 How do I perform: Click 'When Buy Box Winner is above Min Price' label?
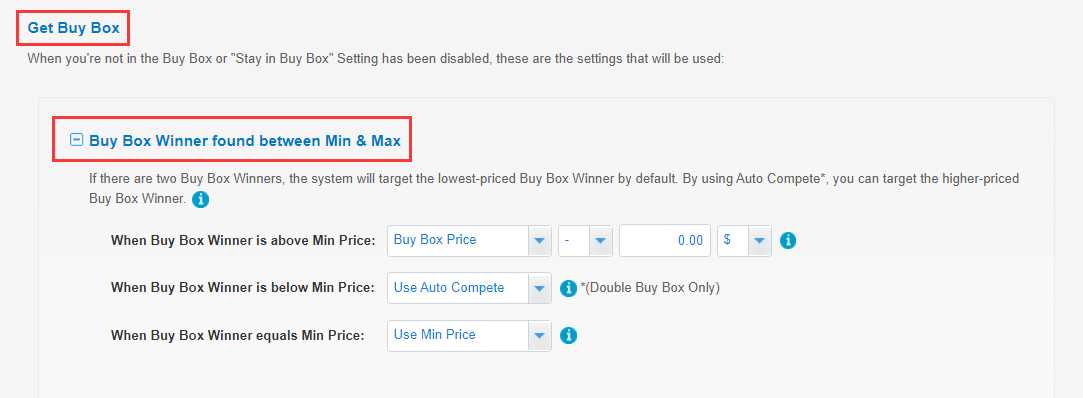pyautogui.click(x=243, y=240)
